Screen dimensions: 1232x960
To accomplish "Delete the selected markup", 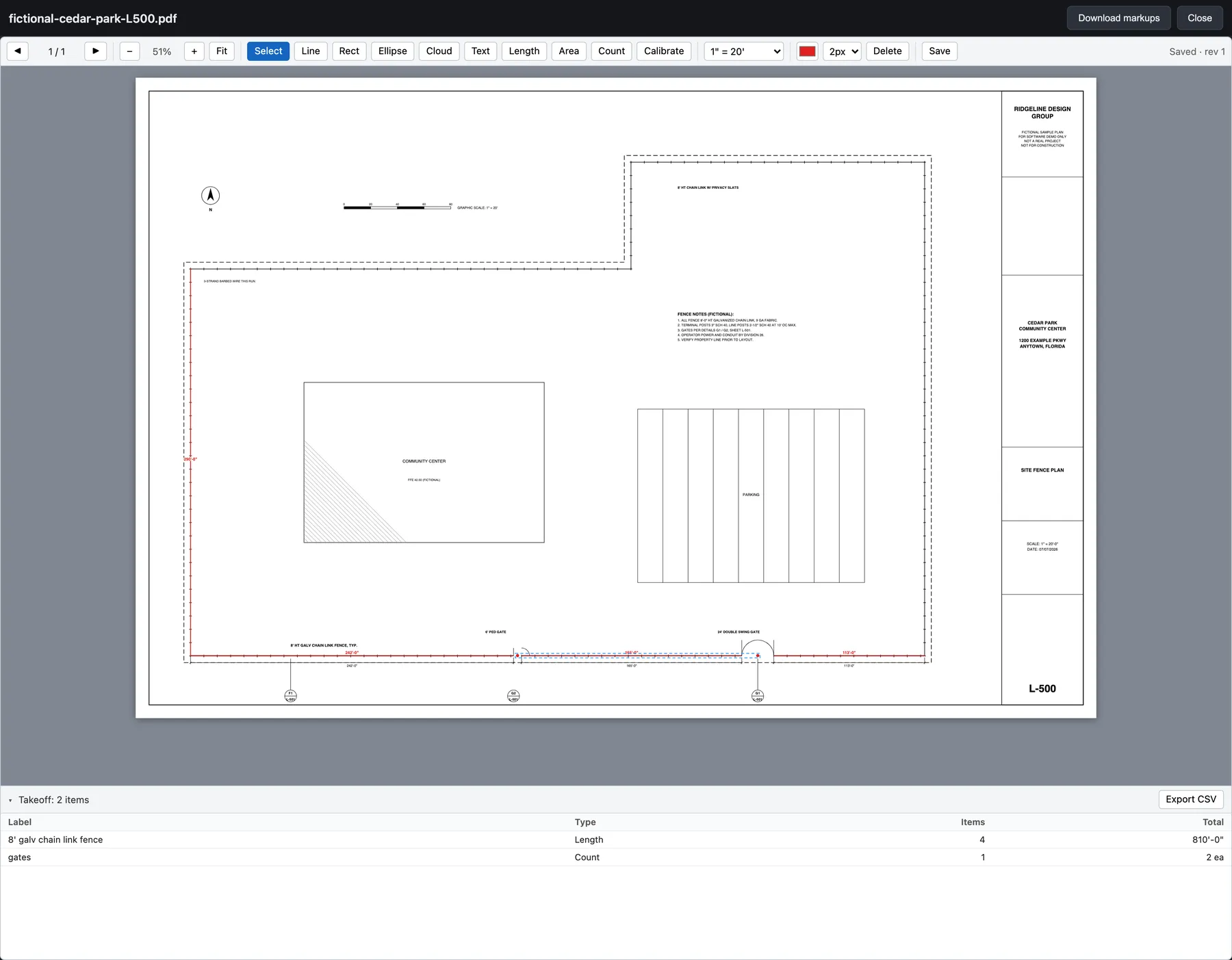I will click(888, 51).
